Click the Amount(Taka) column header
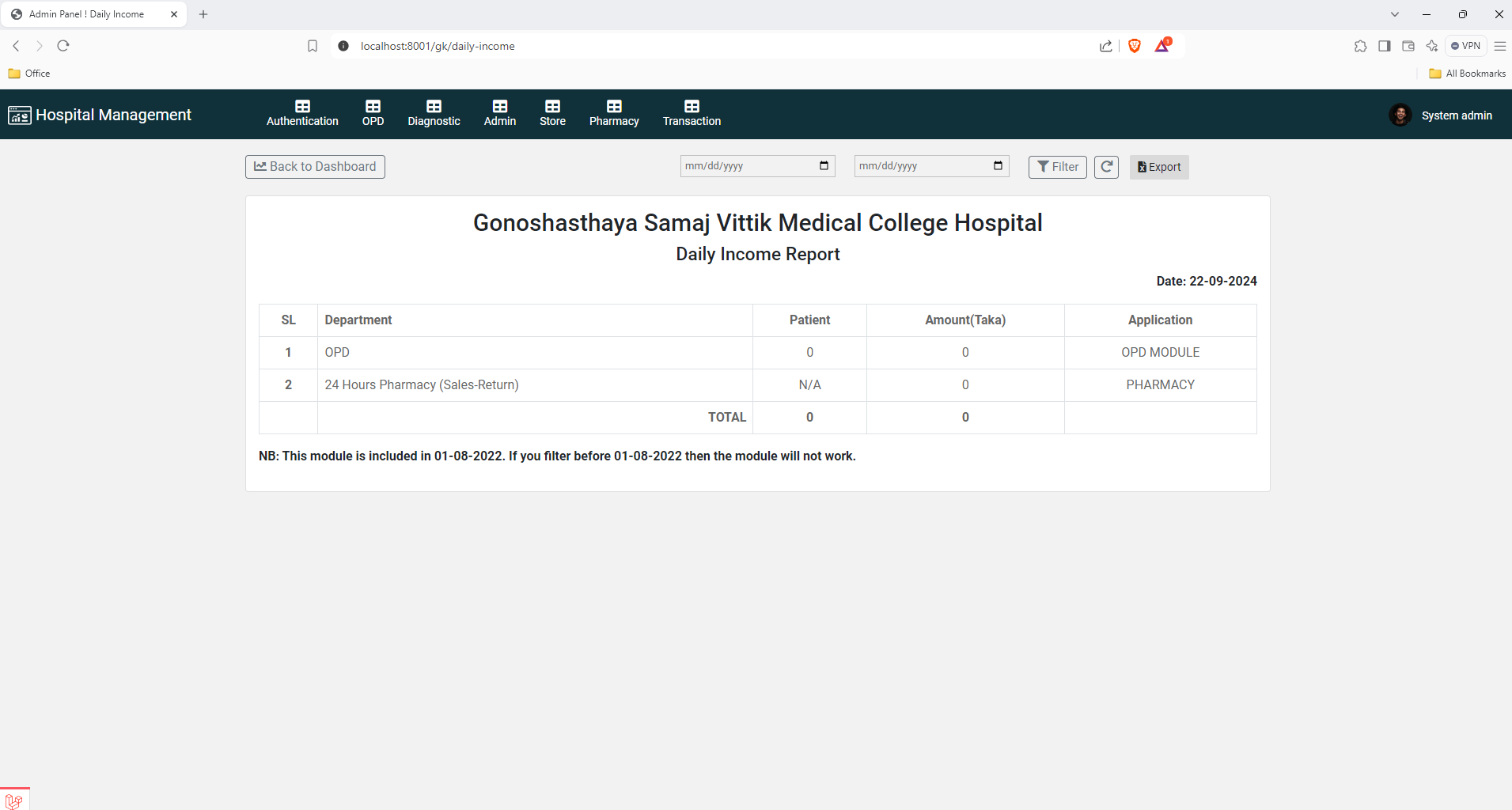Screen dimensions: 1512x810 [x=965, y=320]
